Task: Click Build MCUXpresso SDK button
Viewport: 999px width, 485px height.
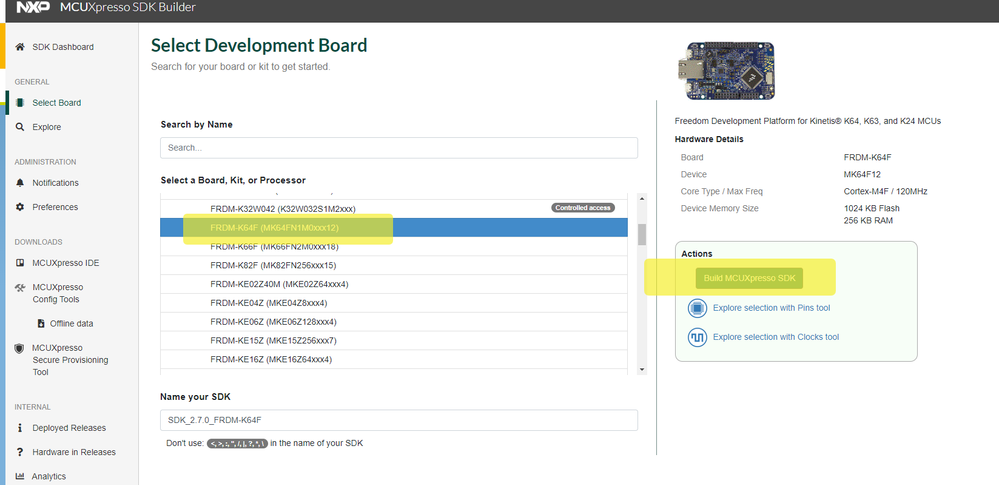Action: click(749, 279)
